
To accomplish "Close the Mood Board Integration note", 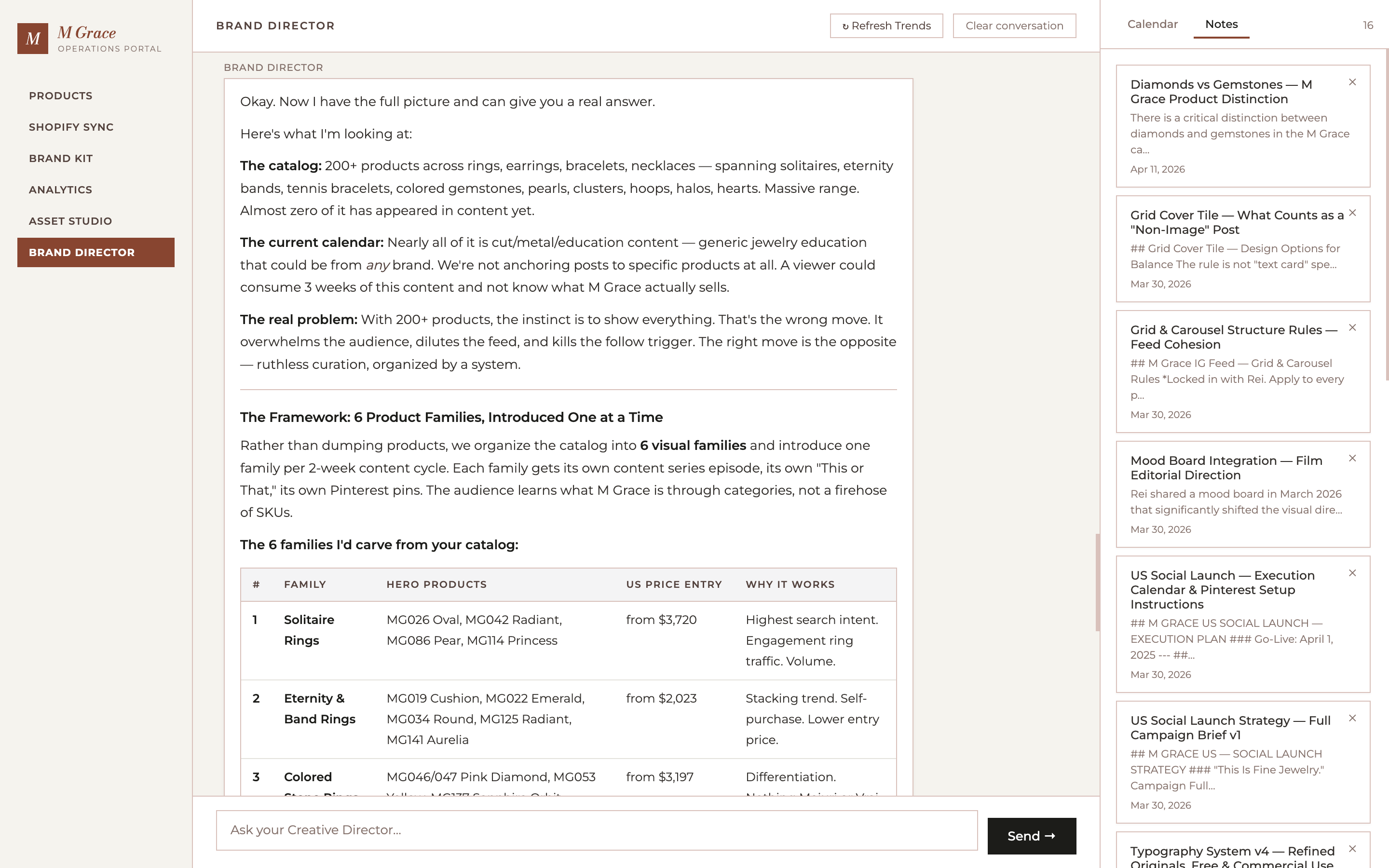I will coord(1352,458).
